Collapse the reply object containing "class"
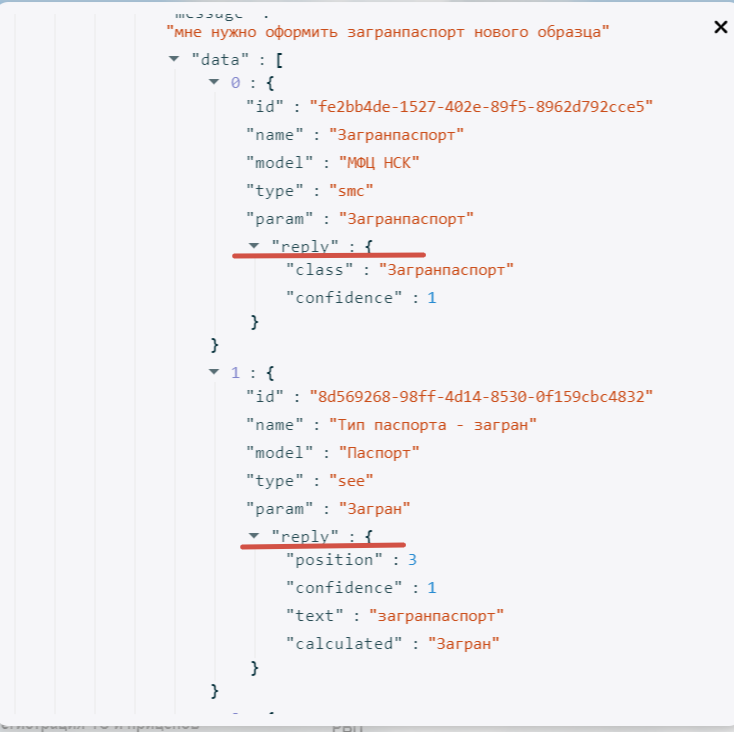734x732 pixels. [x=254, y=245]
